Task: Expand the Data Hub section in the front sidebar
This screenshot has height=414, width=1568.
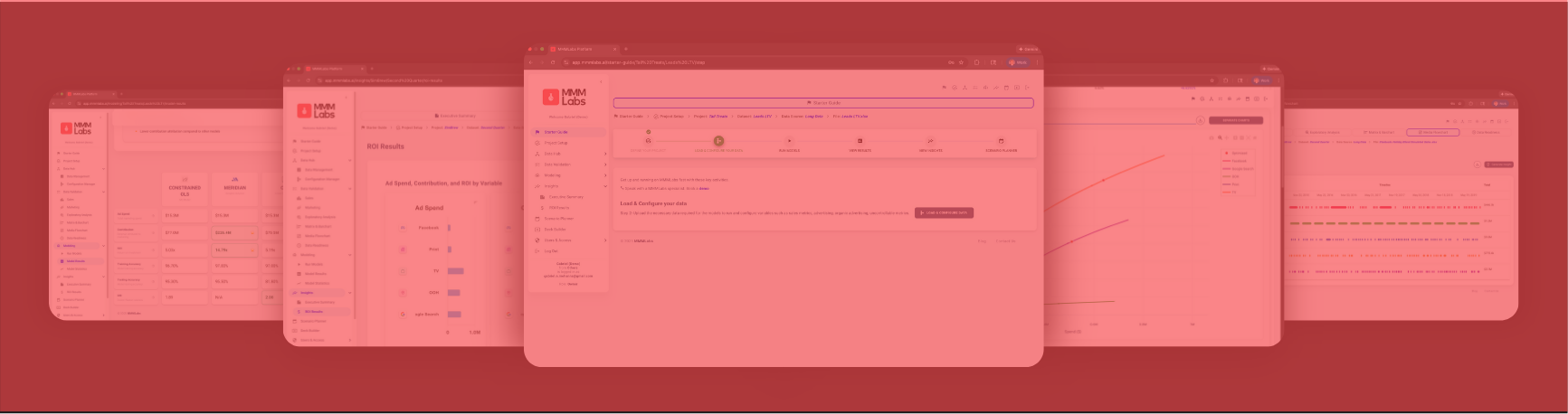Action: 605,154
